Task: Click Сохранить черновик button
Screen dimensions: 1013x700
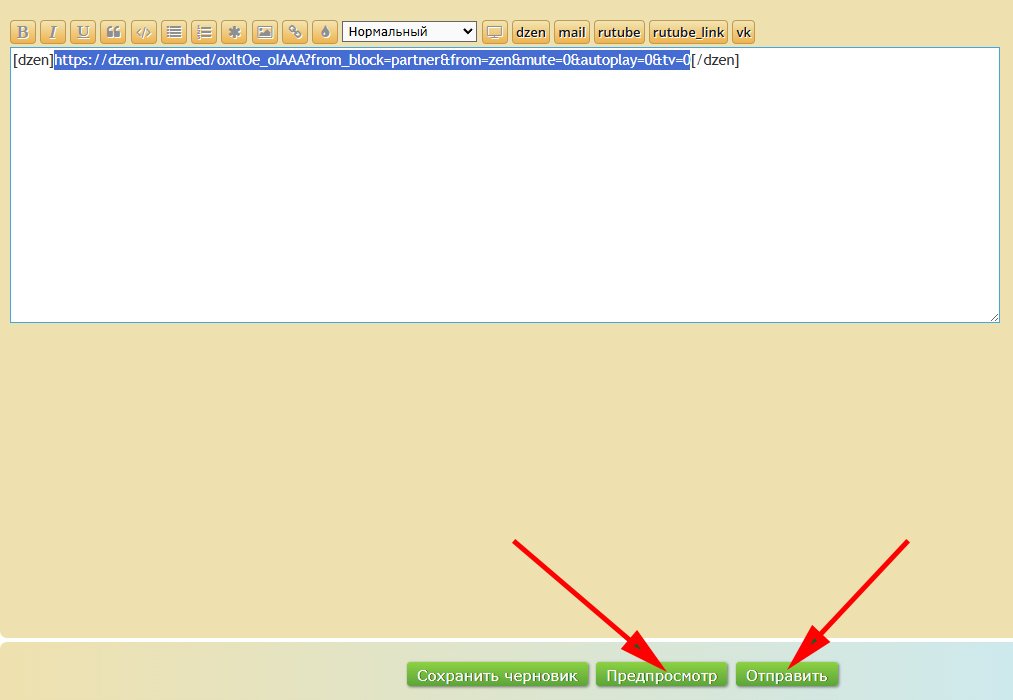Action: 497,676
